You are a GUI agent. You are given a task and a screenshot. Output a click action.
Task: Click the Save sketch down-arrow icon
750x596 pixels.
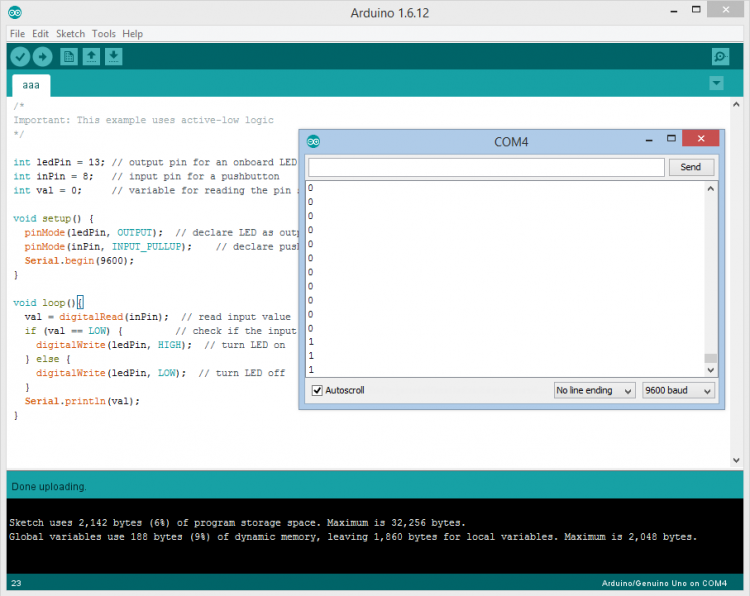[113, 57]
